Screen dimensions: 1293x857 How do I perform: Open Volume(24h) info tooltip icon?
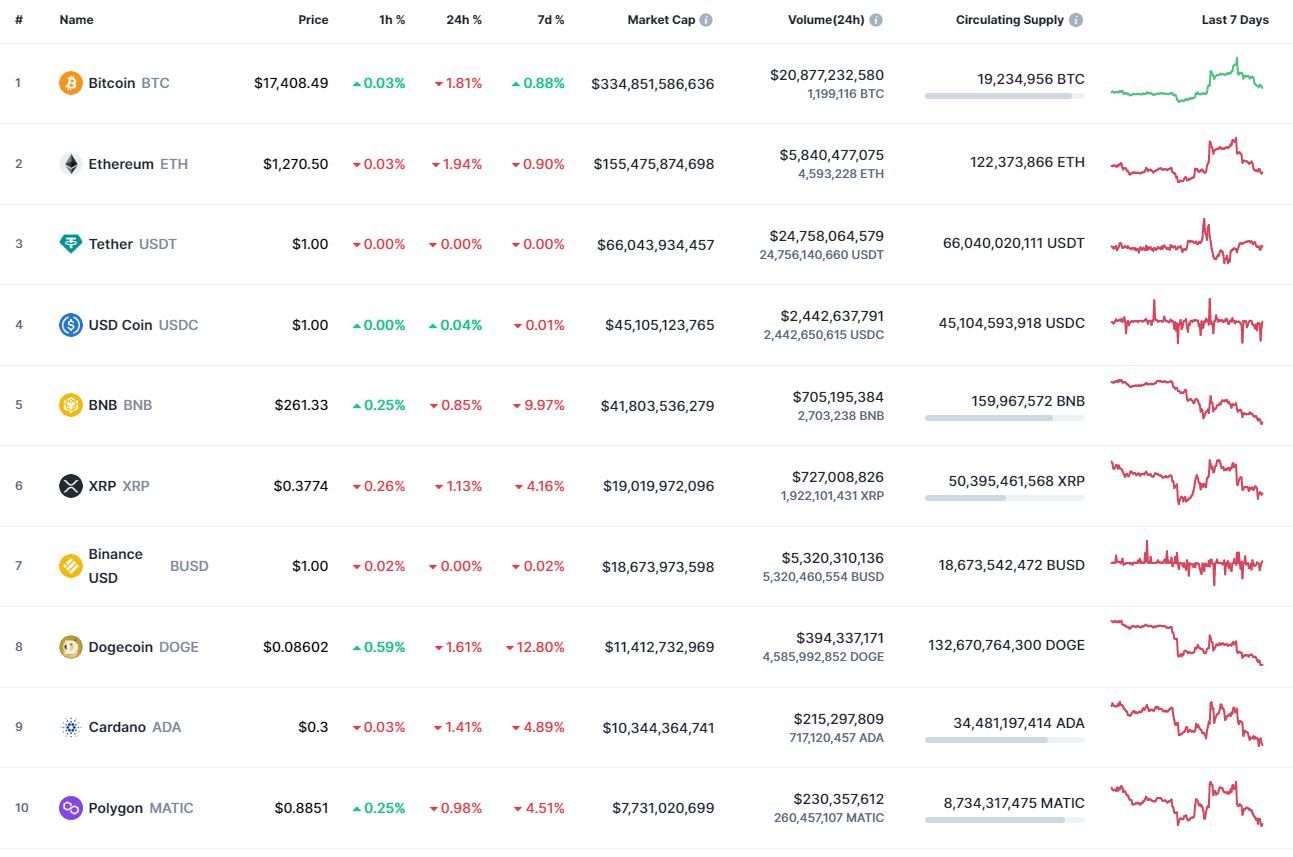[876, 20]
